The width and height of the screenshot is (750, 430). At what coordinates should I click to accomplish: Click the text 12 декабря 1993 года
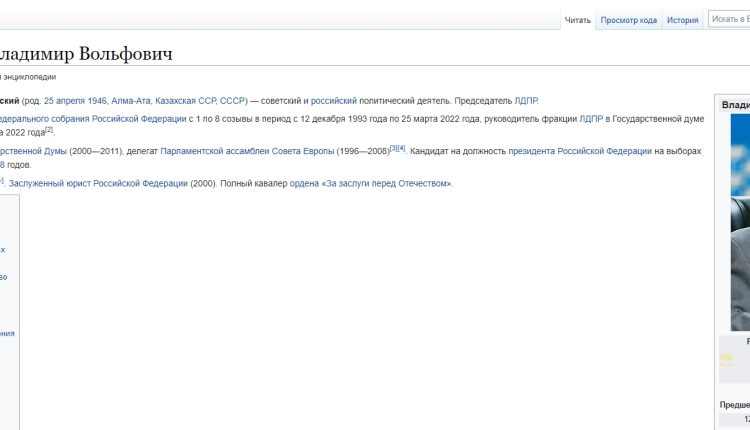pos(343,119)
